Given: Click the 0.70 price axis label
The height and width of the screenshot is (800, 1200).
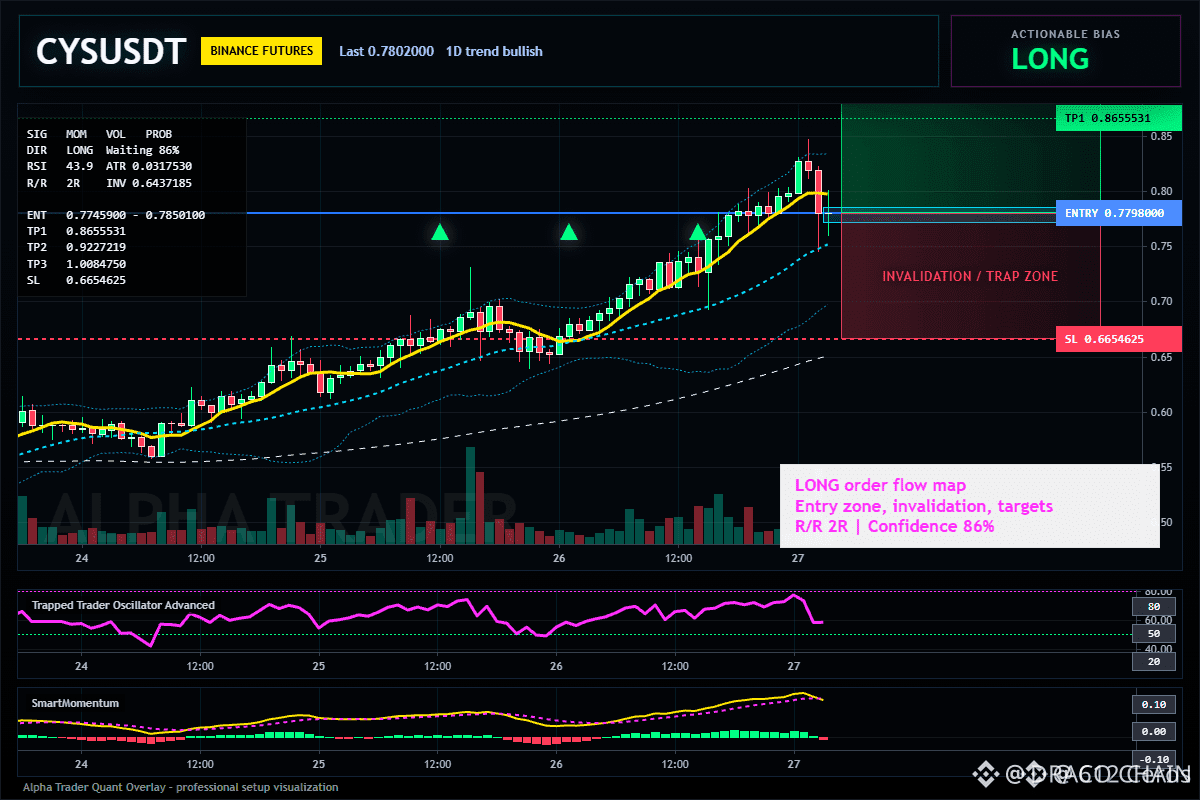Looking at the screenshot, I should (x=1160, y=301).
